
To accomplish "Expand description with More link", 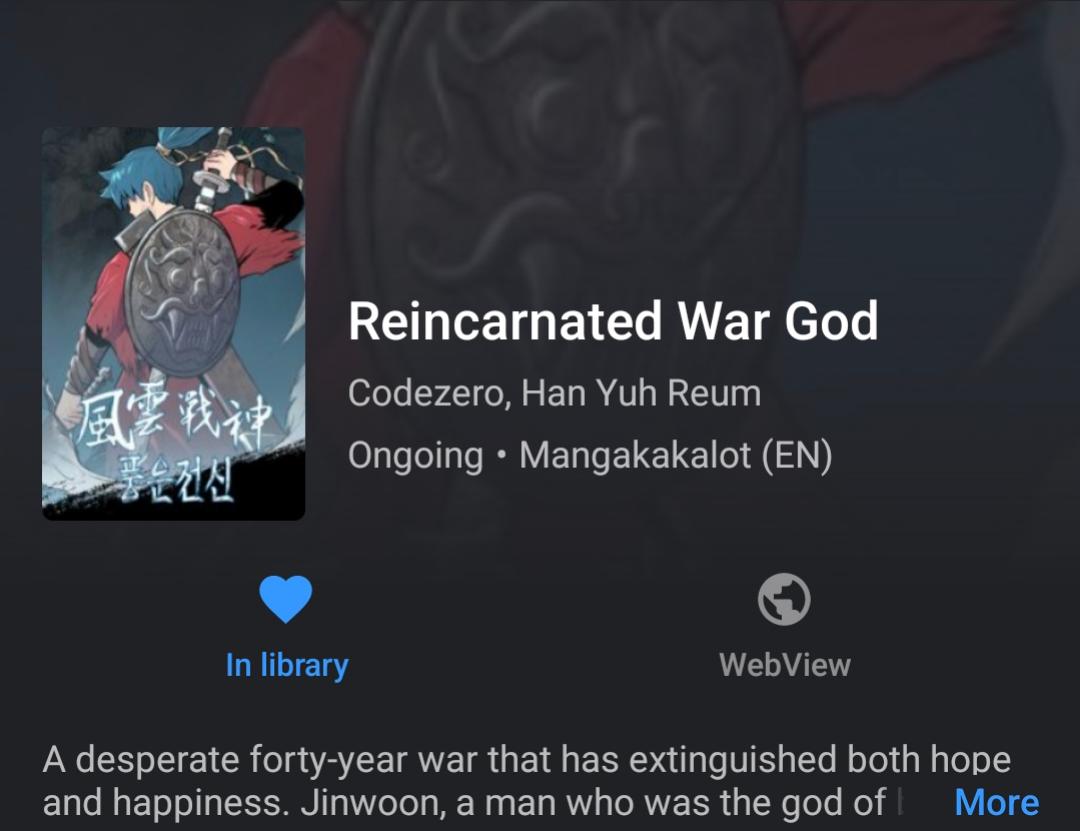I will point(997,803).
